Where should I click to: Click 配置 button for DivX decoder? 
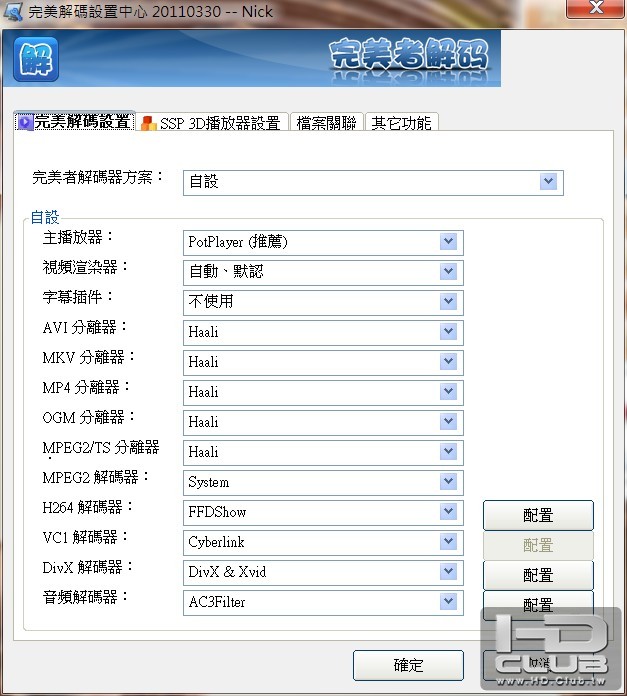tap(538, 575)
